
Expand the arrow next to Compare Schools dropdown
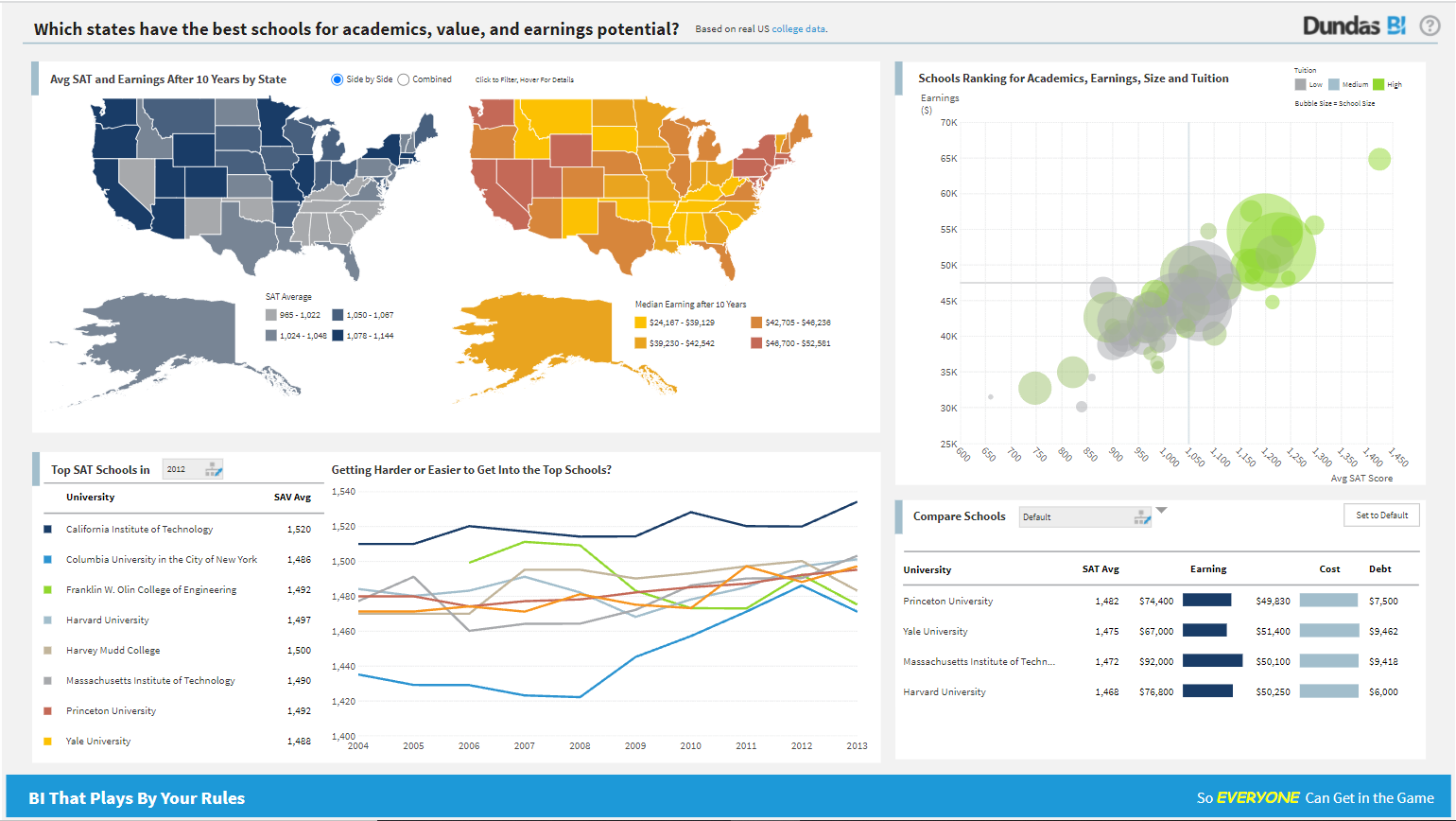[x=1162, y=511]
